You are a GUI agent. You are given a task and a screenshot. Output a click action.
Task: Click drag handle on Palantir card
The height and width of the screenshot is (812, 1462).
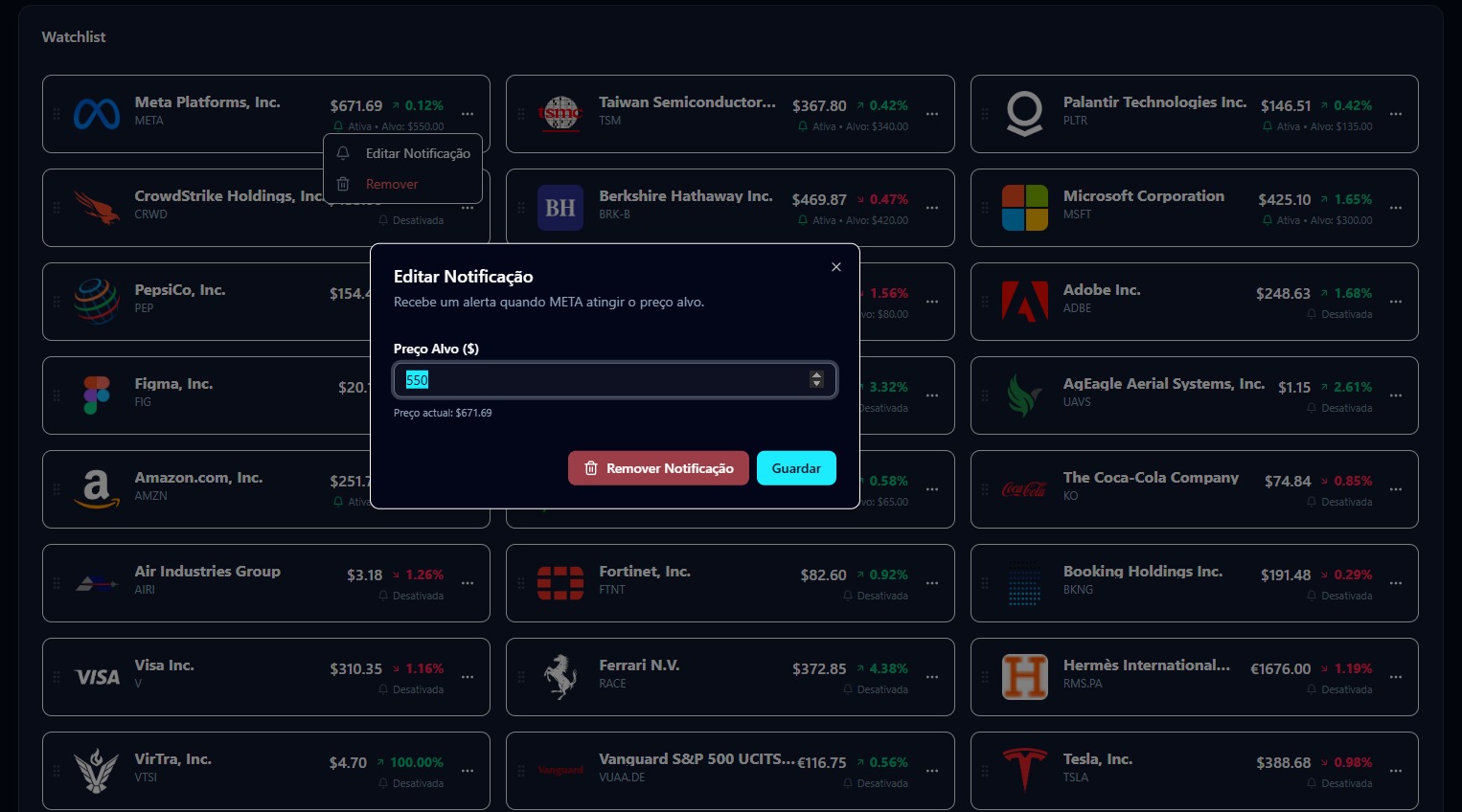(985, 114)
